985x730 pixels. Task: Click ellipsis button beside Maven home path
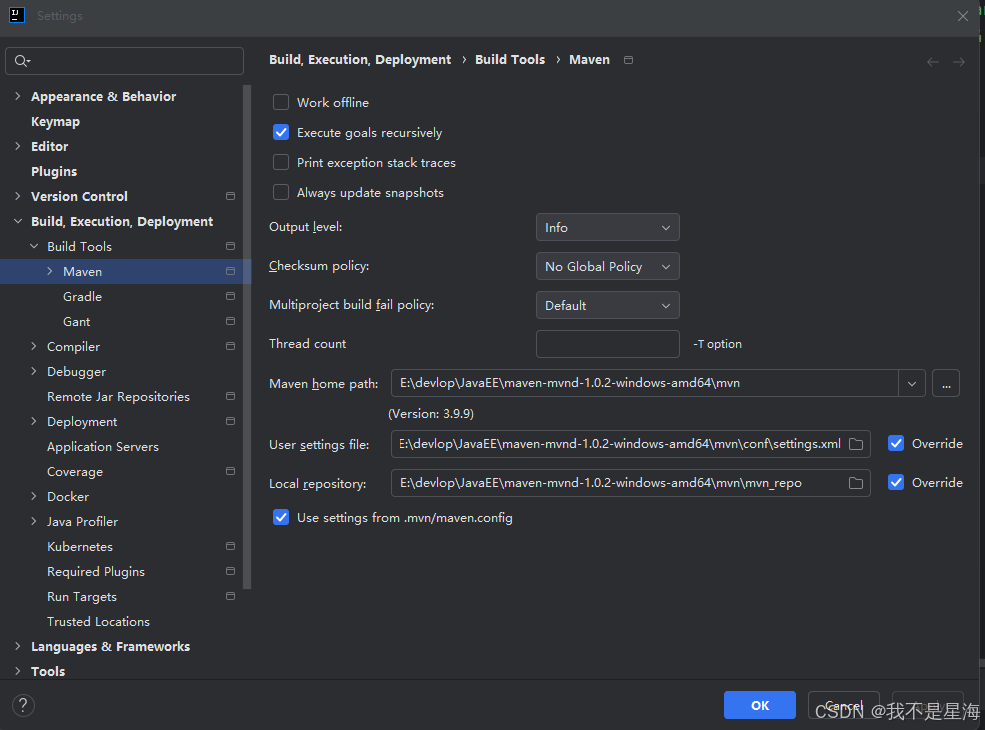(x=946, y=383)
